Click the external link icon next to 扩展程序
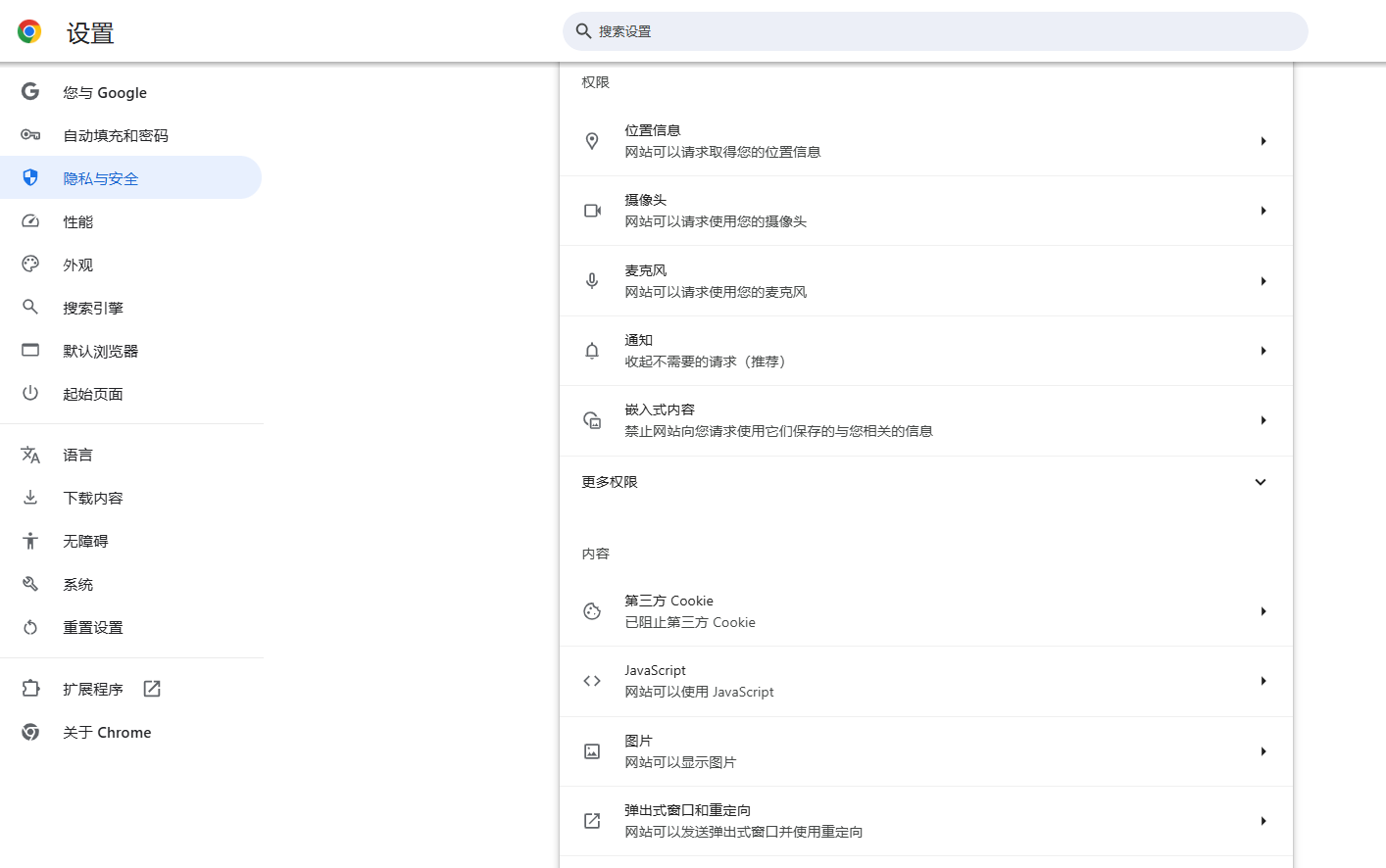The width and height of the screenshot is (1386, 868). pyautogui.click(x=152, y=689)
